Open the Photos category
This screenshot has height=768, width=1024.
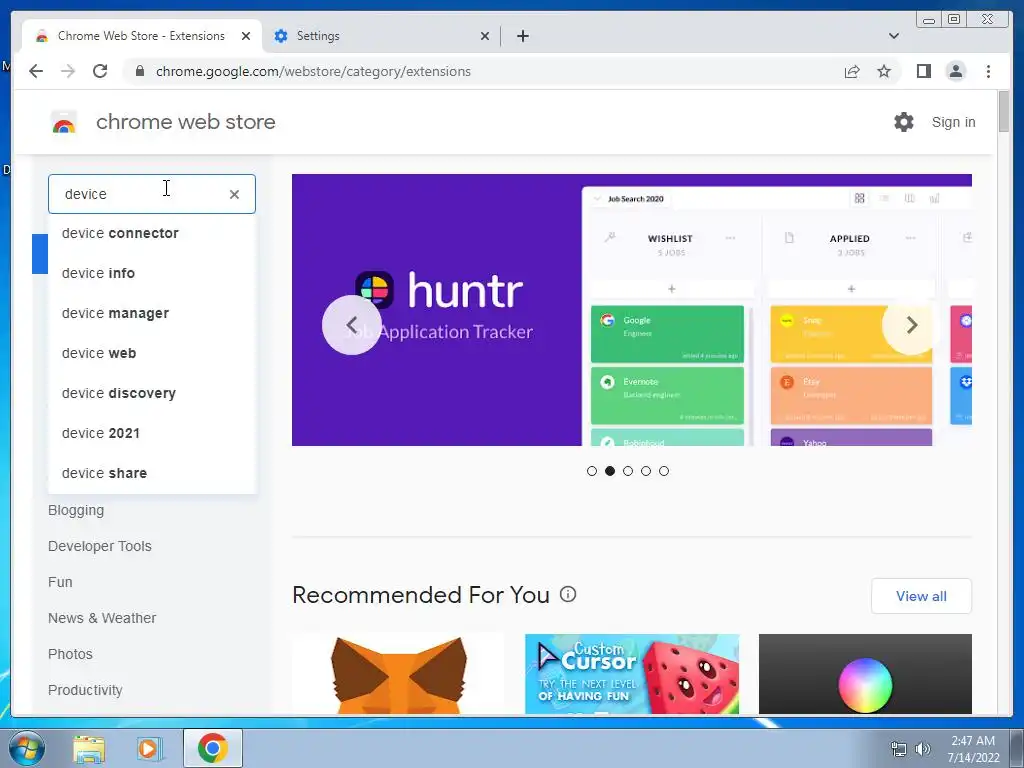tap(70, 654)
